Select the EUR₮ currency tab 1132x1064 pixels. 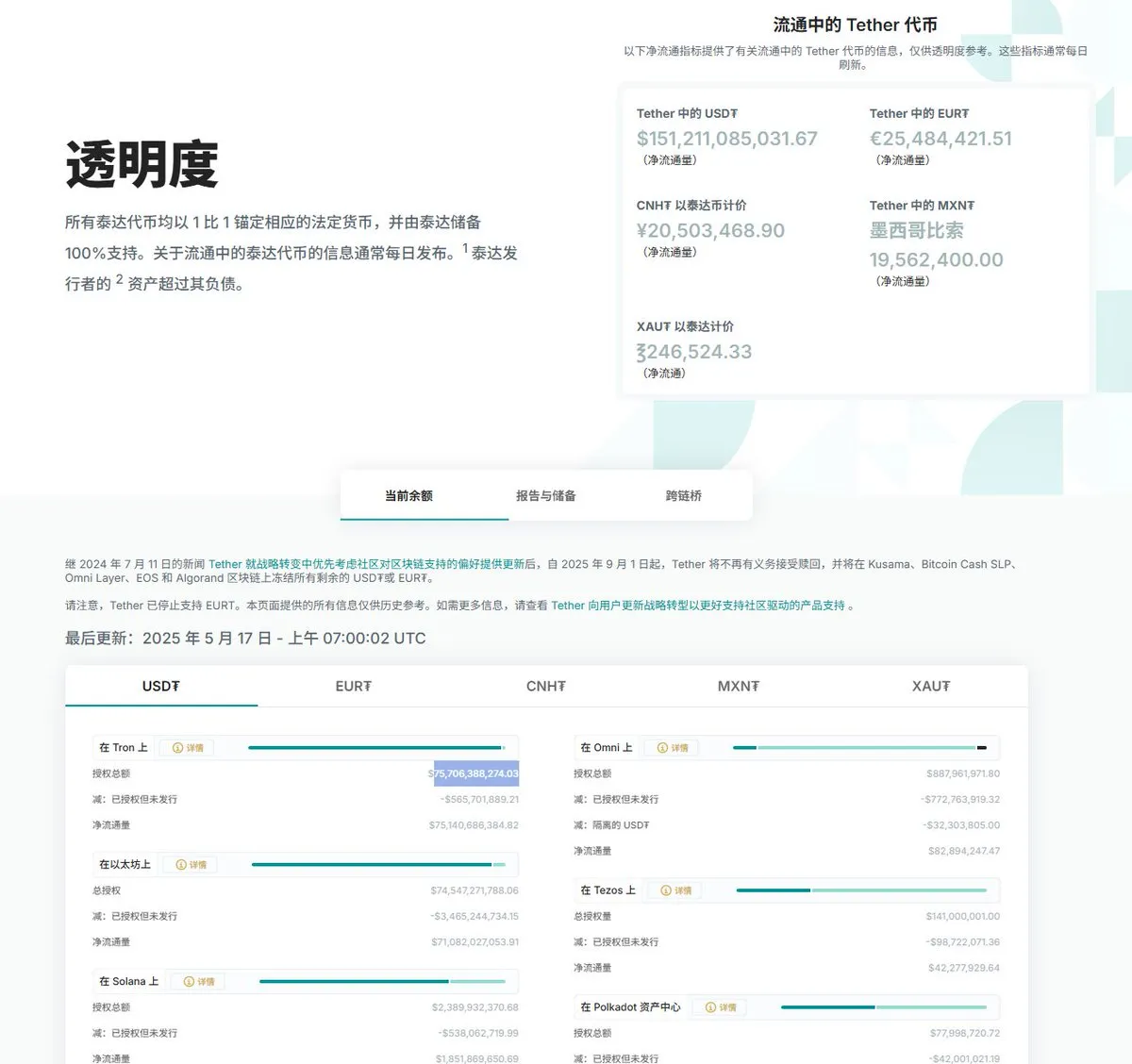click(354, 686)
